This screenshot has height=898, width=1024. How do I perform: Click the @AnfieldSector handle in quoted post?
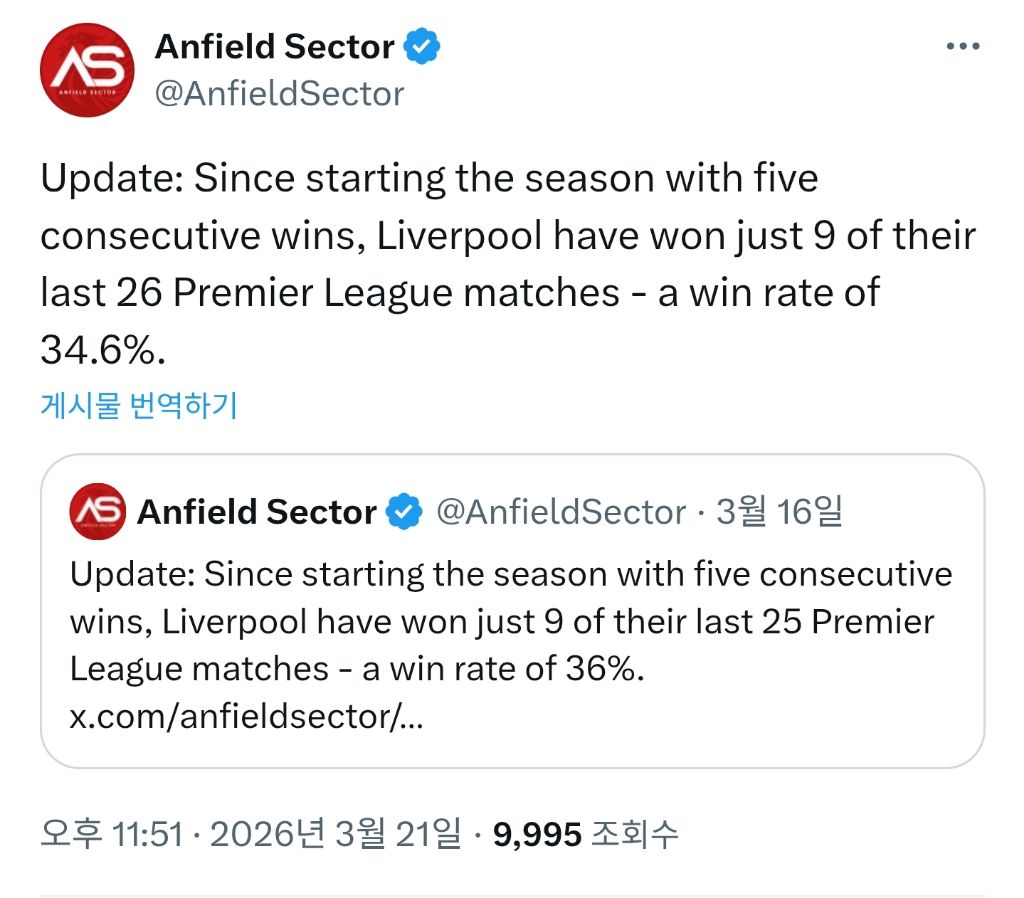tap(561, 512)
